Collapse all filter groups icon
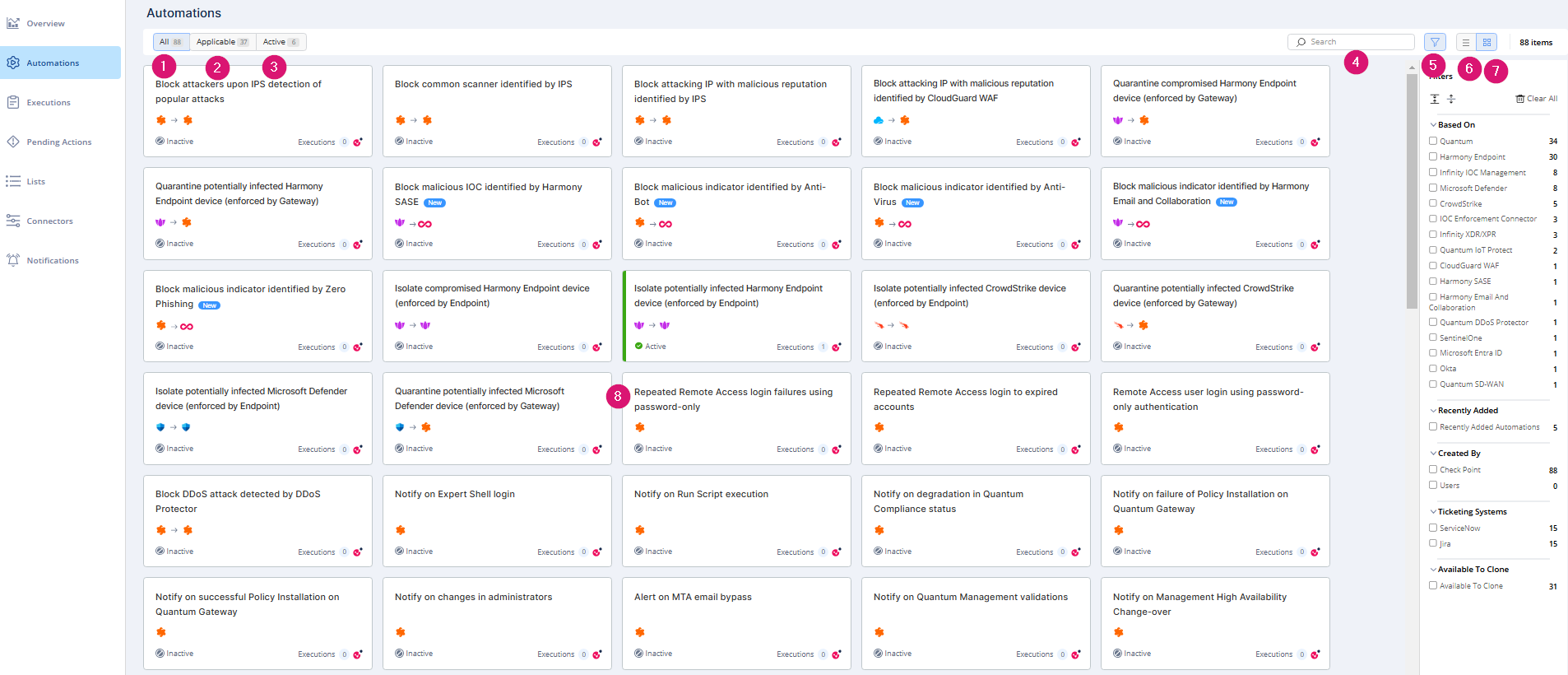 tap(1451, 99)
